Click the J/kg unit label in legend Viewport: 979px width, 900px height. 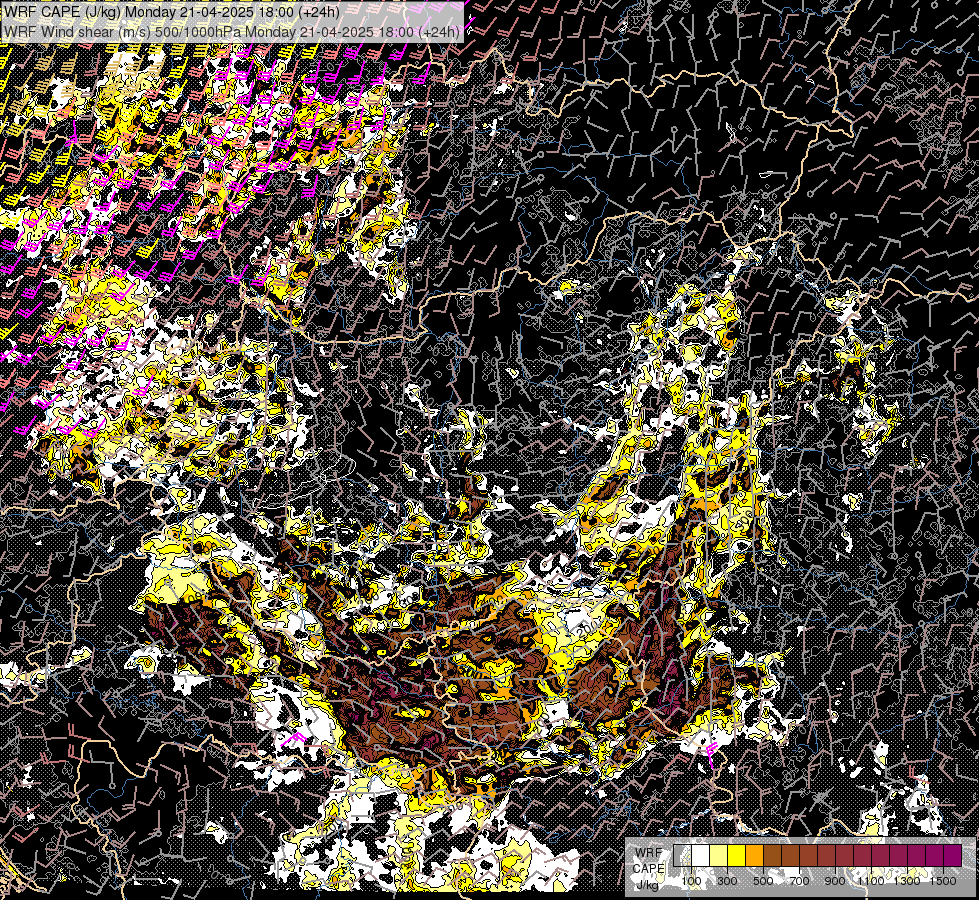click(648, 885)
